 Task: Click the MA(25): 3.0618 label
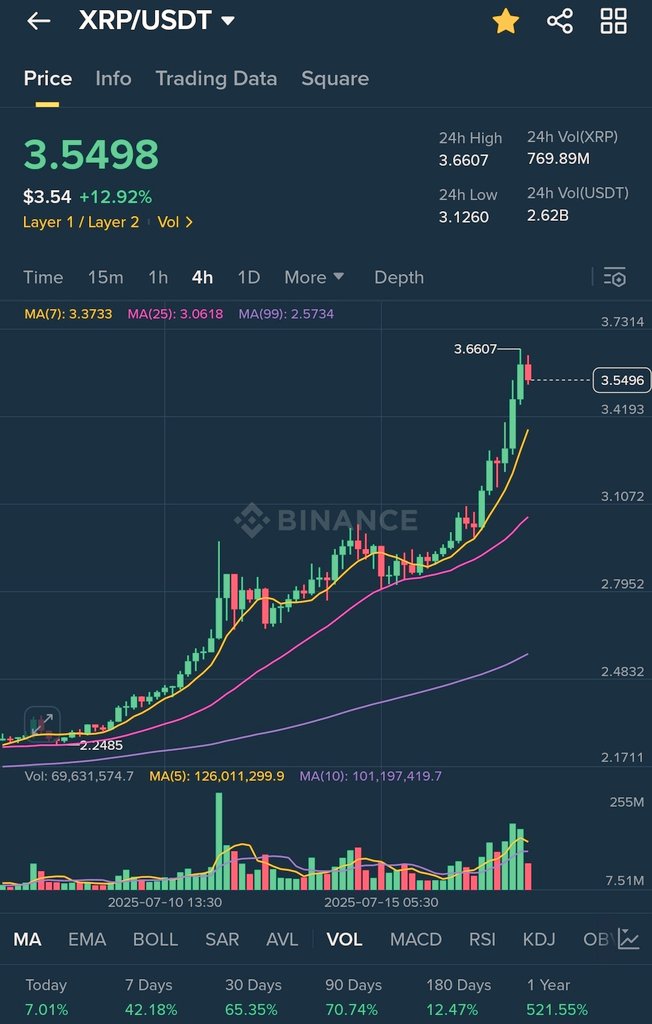pyautogui.click(x=175, y=314)
